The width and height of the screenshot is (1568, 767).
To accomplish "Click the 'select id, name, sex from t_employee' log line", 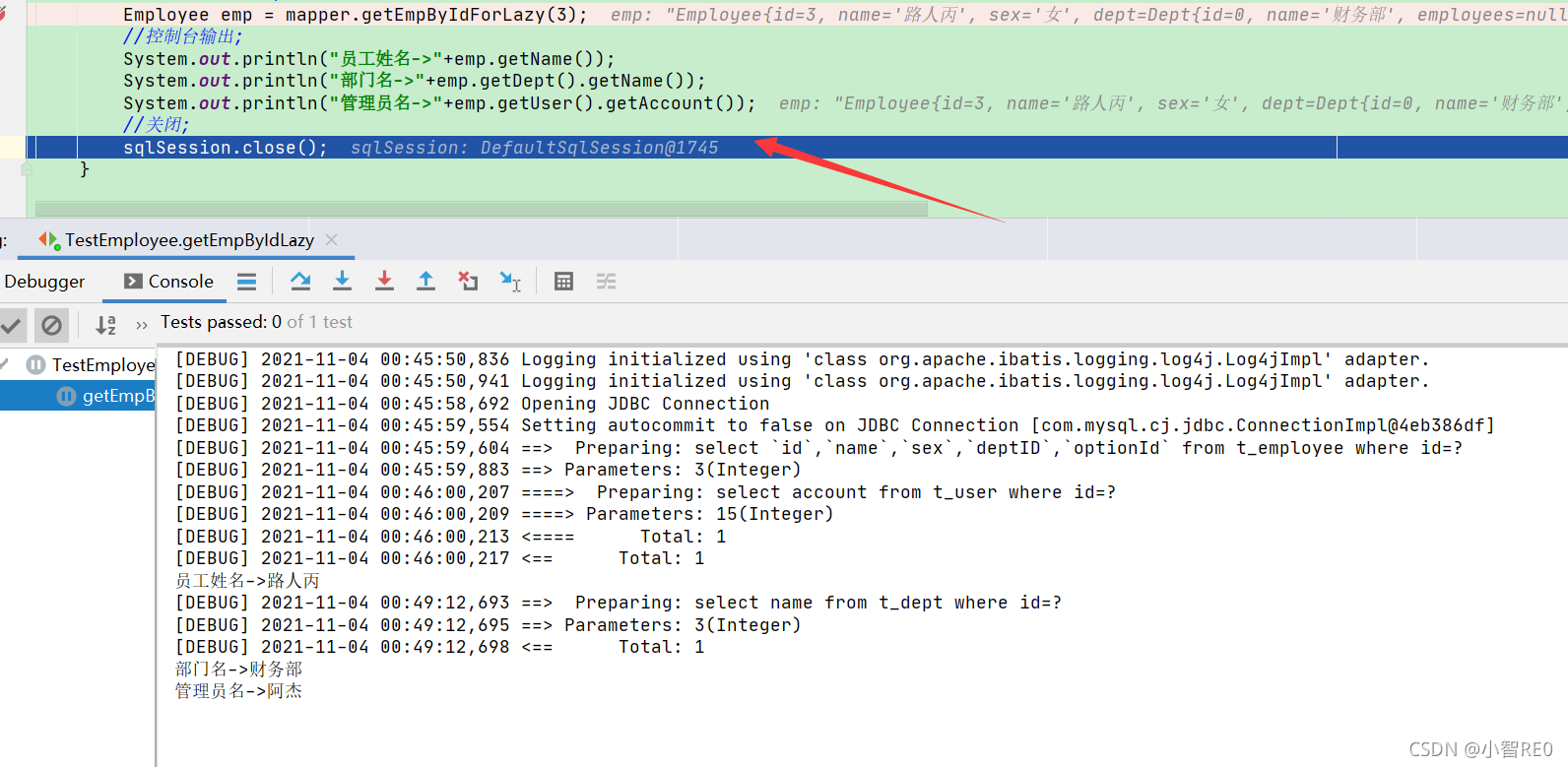I will click(818, 448).
